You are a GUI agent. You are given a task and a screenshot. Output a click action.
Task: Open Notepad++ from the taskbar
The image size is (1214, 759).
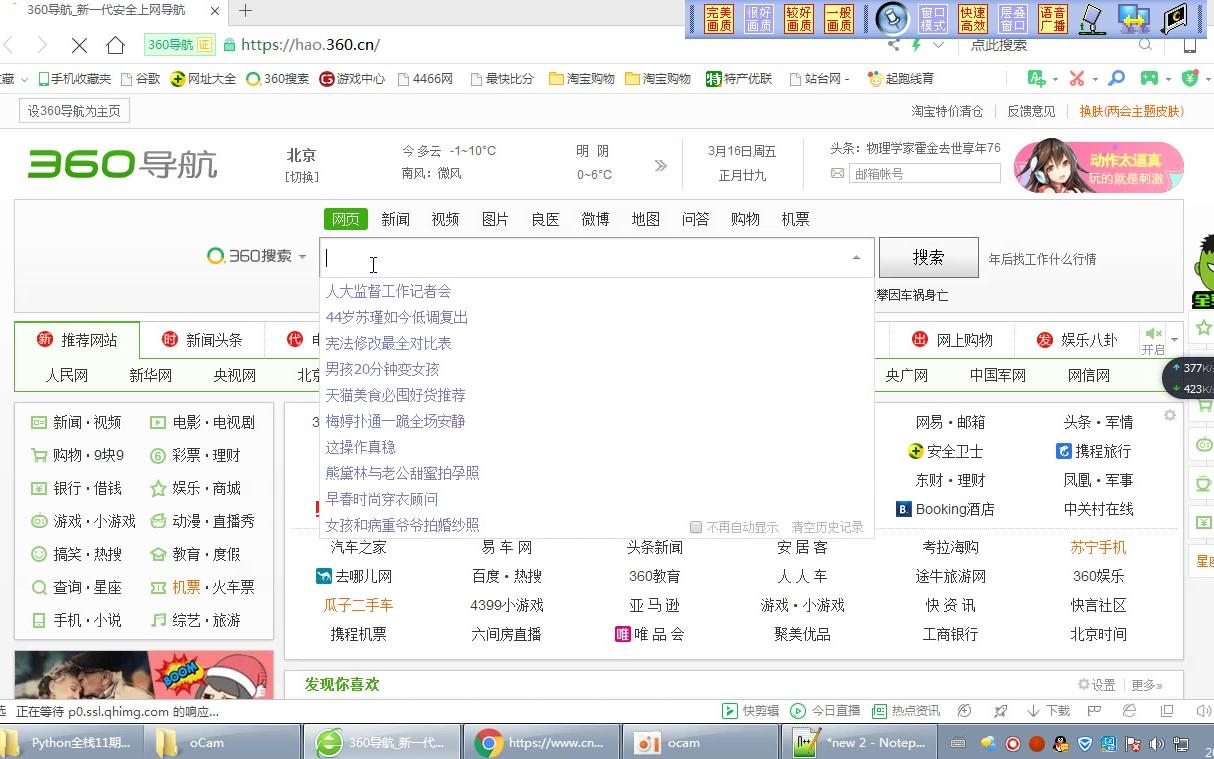click(x=860, y=742)
